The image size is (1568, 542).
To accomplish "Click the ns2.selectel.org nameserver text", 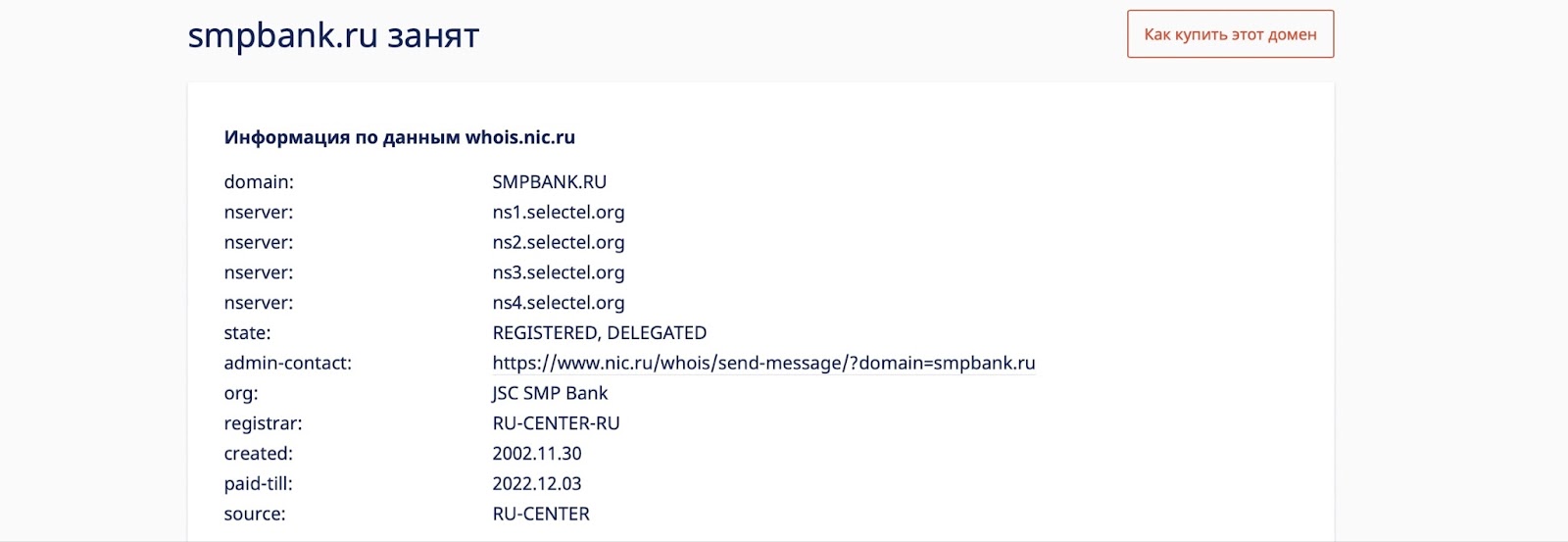I will (558, 243).
